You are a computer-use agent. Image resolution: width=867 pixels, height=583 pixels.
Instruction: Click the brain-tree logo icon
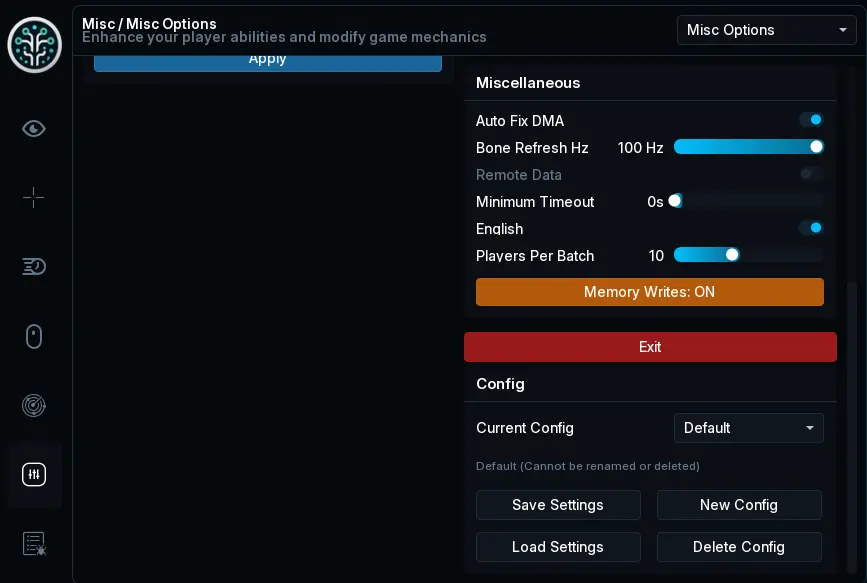34,45
